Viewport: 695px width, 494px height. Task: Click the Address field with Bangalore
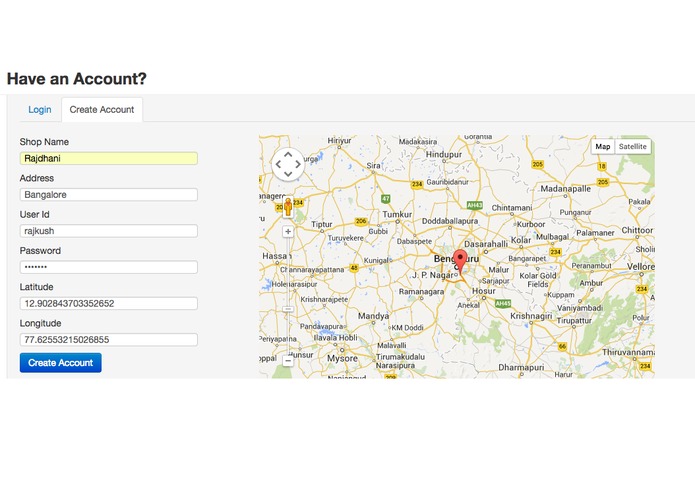tap(109, 195)
